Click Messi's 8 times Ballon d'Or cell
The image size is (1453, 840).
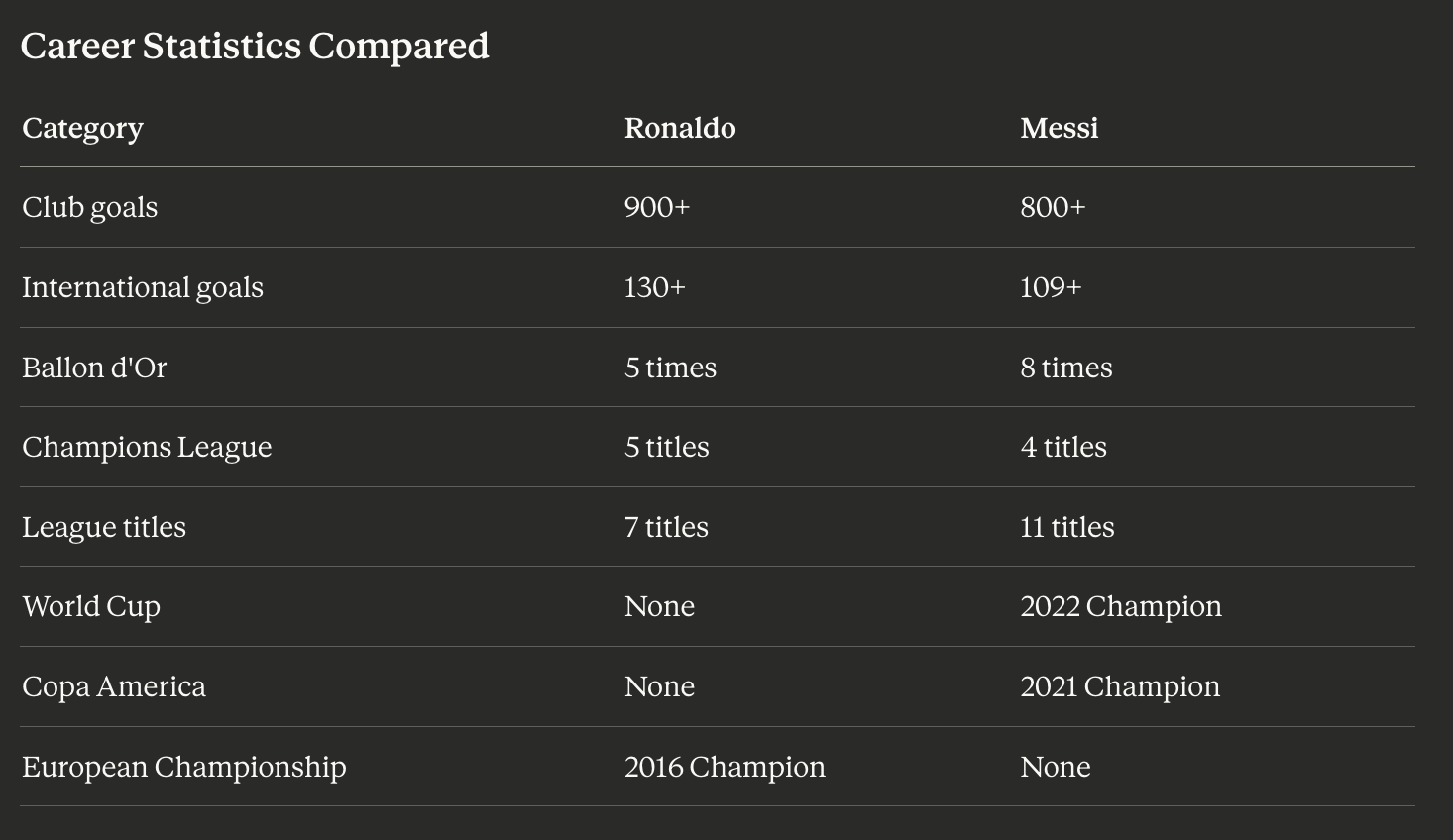1065,367
